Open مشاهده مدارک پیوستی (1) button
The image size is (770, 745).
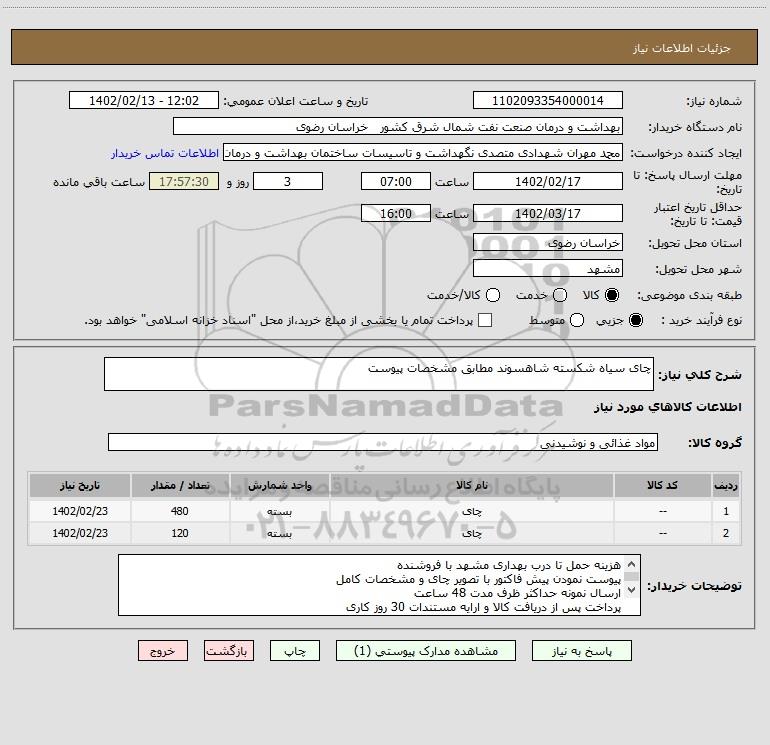[x=426, y=651]
